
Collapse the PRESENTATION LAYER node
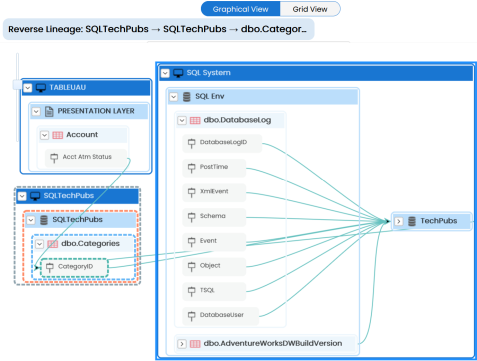point(36,112)
